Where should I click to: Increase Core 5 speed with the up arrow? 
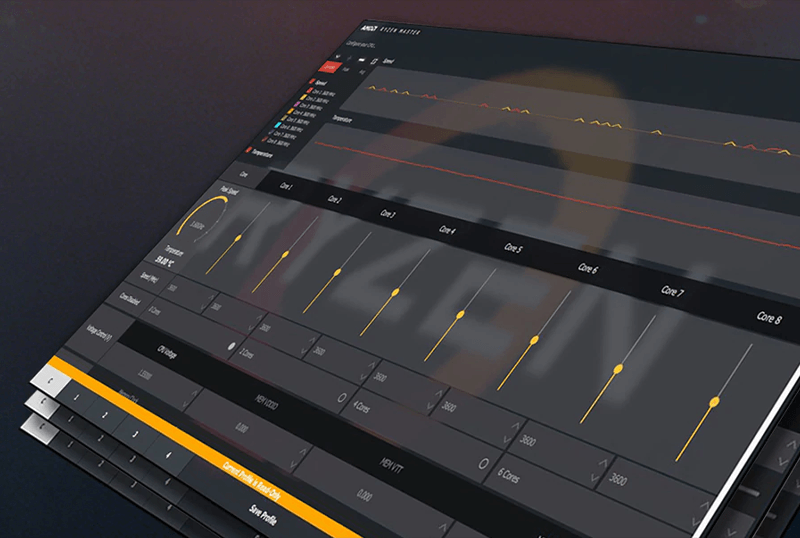point(439,393)
